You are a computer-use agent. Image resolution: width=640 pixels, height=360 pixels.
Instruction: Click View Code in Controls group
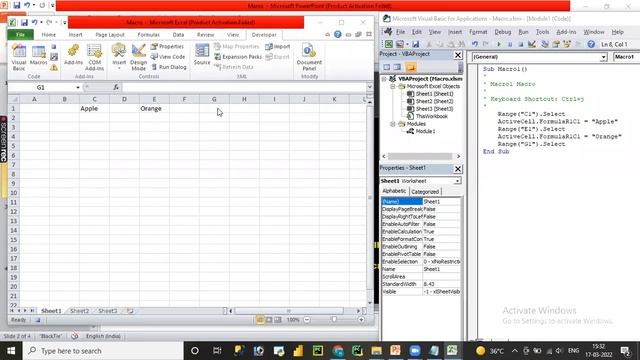(168, 57)
